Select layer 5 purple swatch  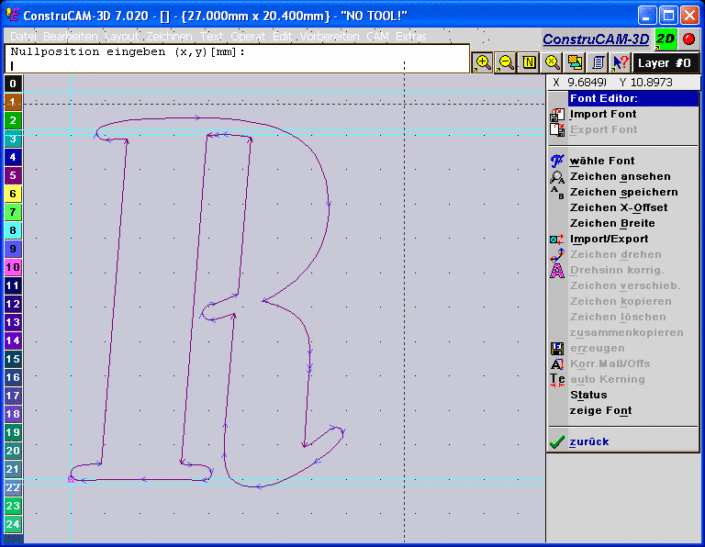13,175
